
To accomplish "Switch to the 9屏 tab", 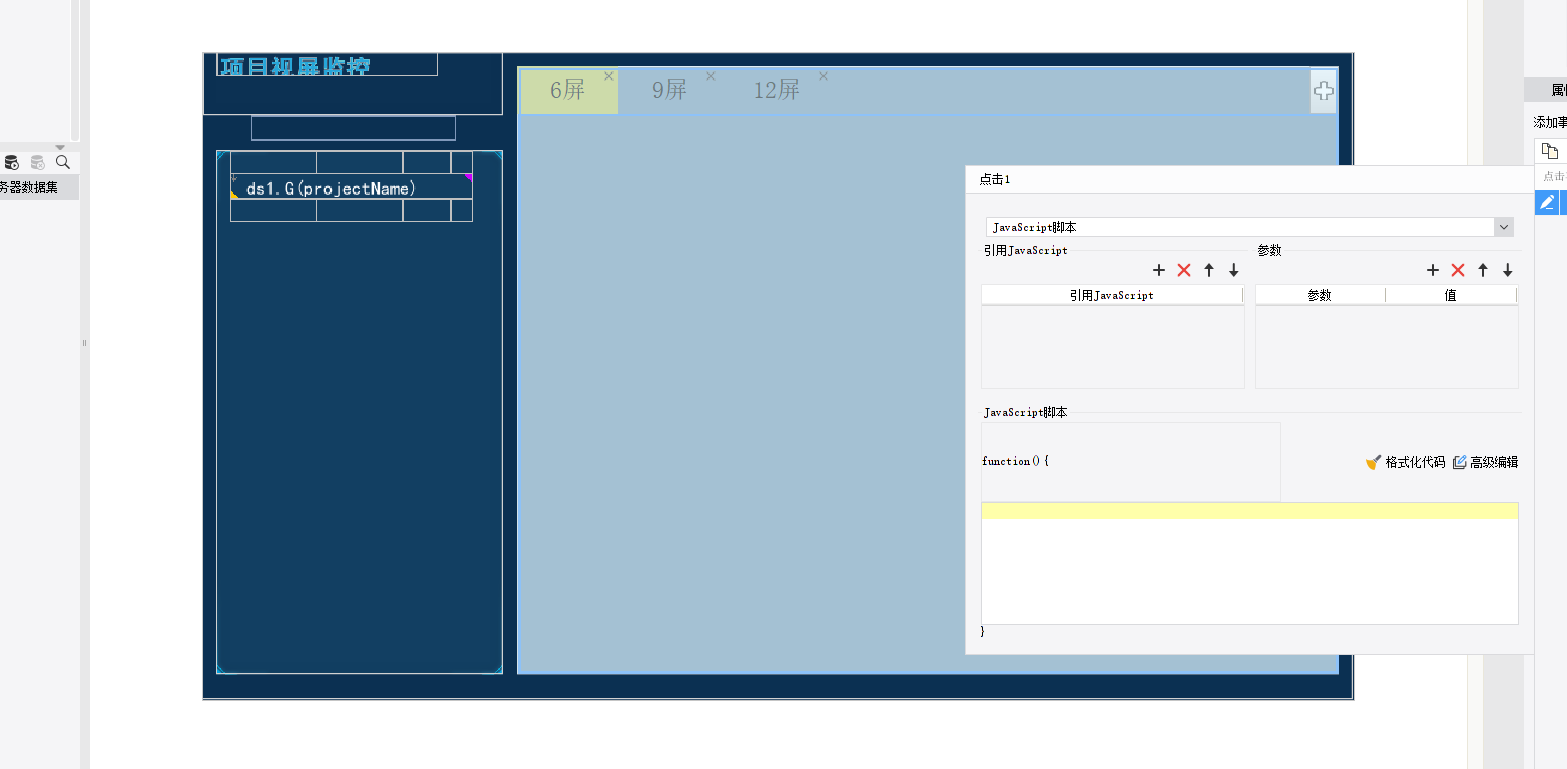I will click(x=670, y=91).
